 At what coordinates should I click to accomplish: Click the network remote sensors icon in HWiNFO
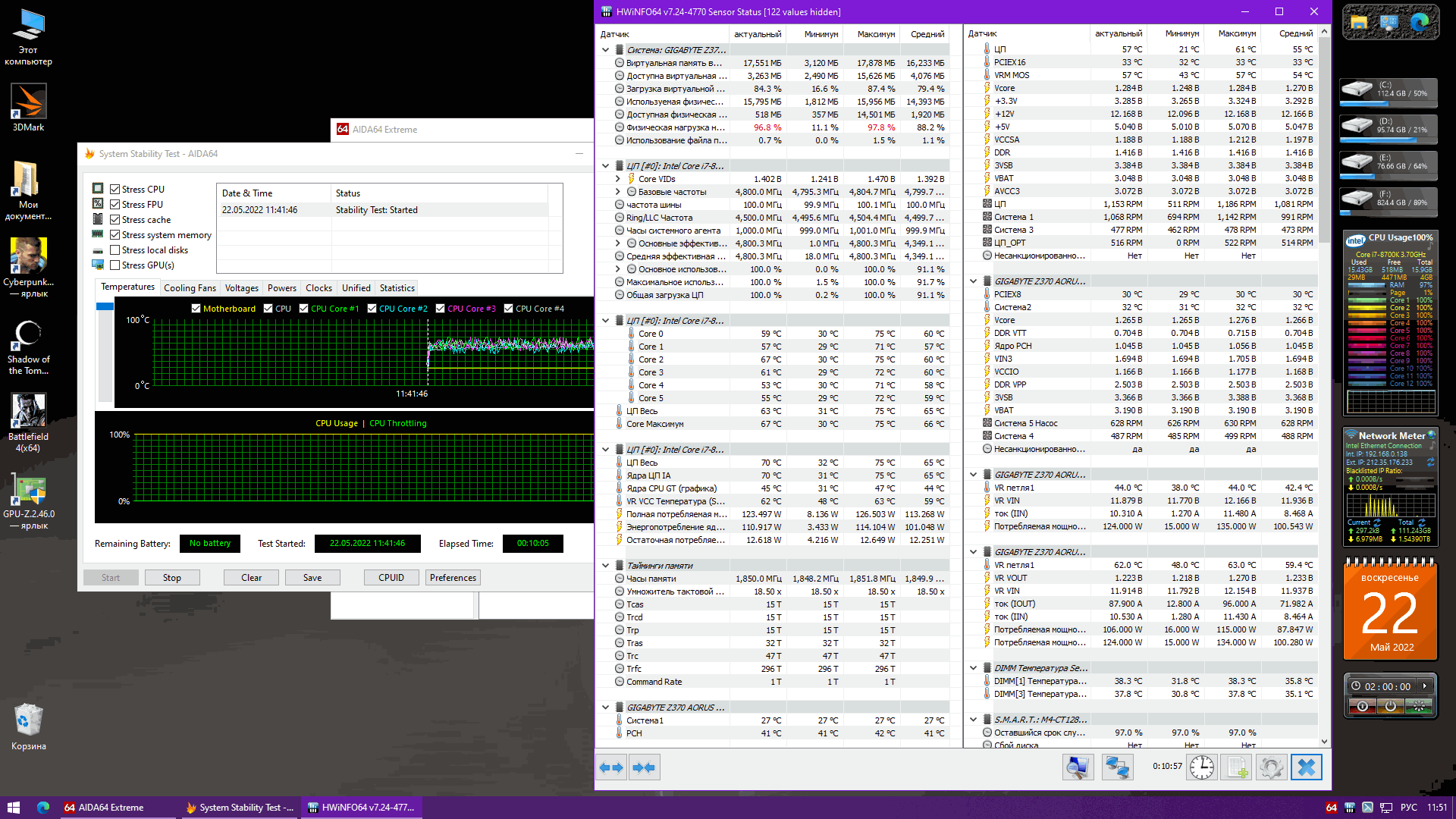(x=1116, y=767)
